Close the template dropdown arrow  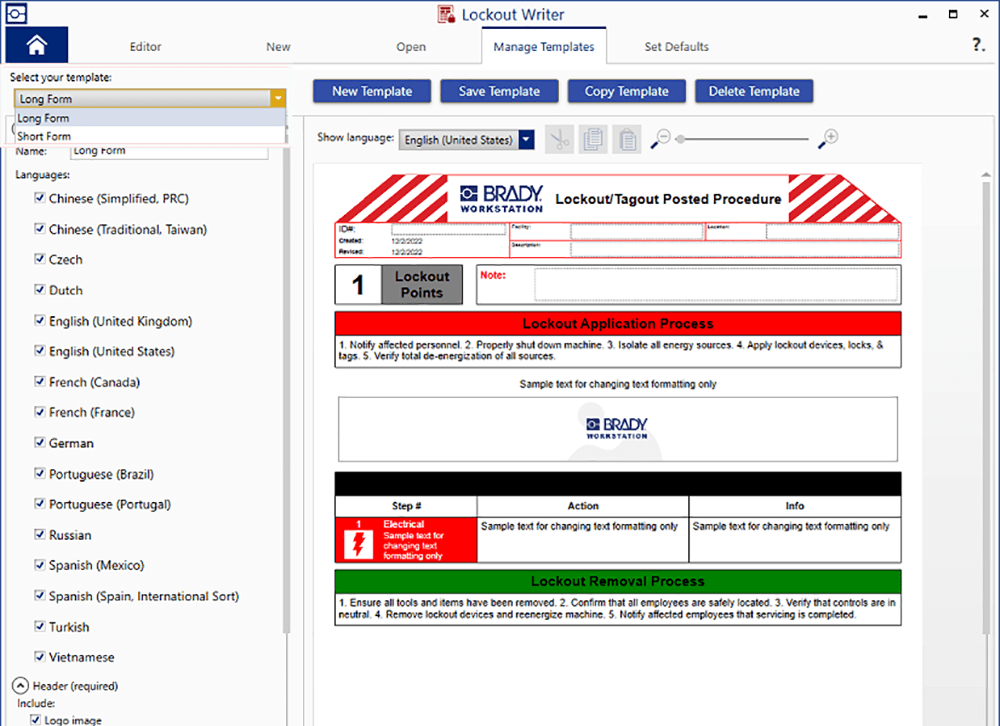pyautogui.click(x=277, y=98)
